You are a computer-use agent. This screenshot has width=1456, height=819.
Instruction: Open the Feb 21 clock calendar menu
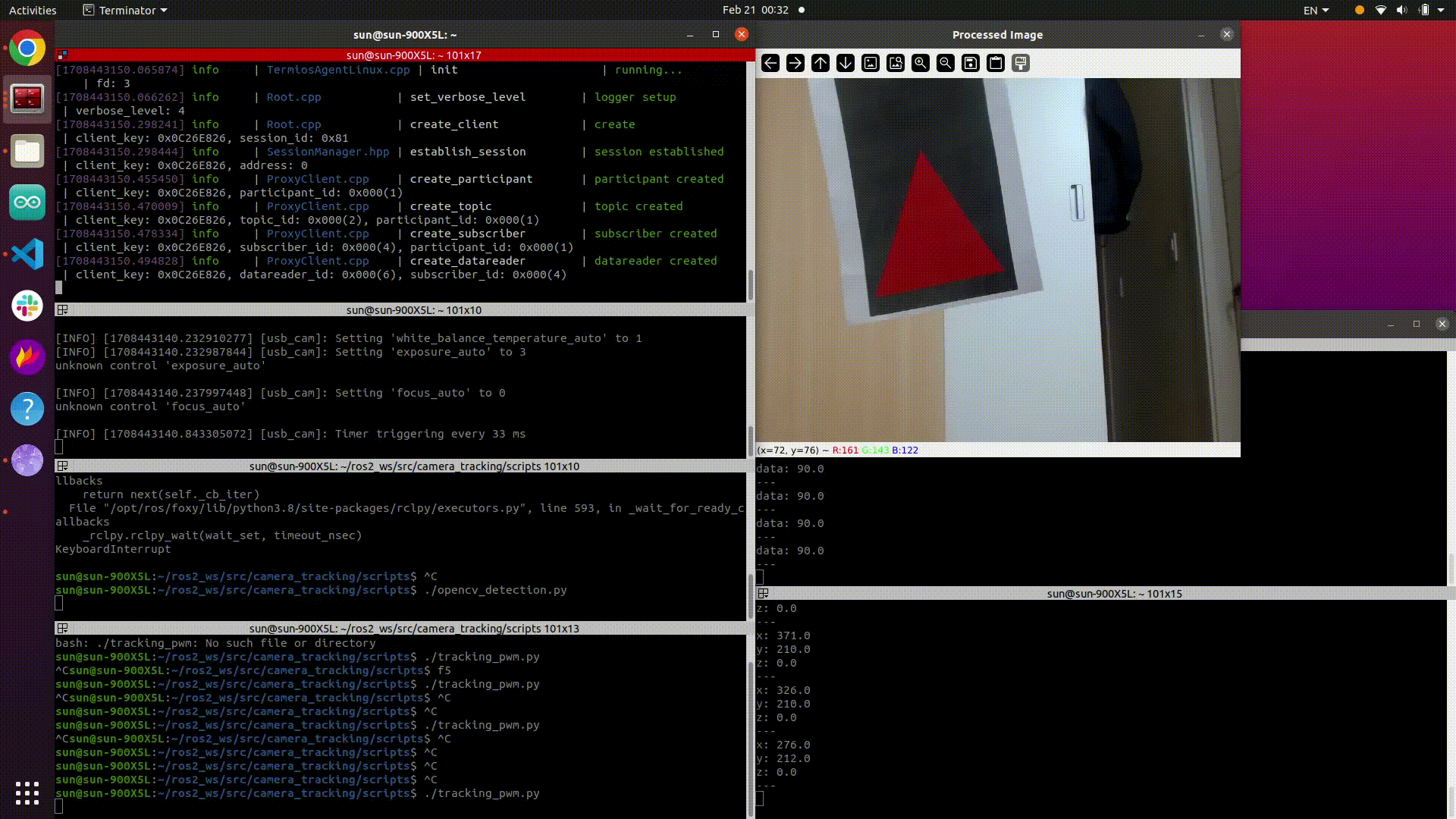pyautogui.click(x=755, y=10)
